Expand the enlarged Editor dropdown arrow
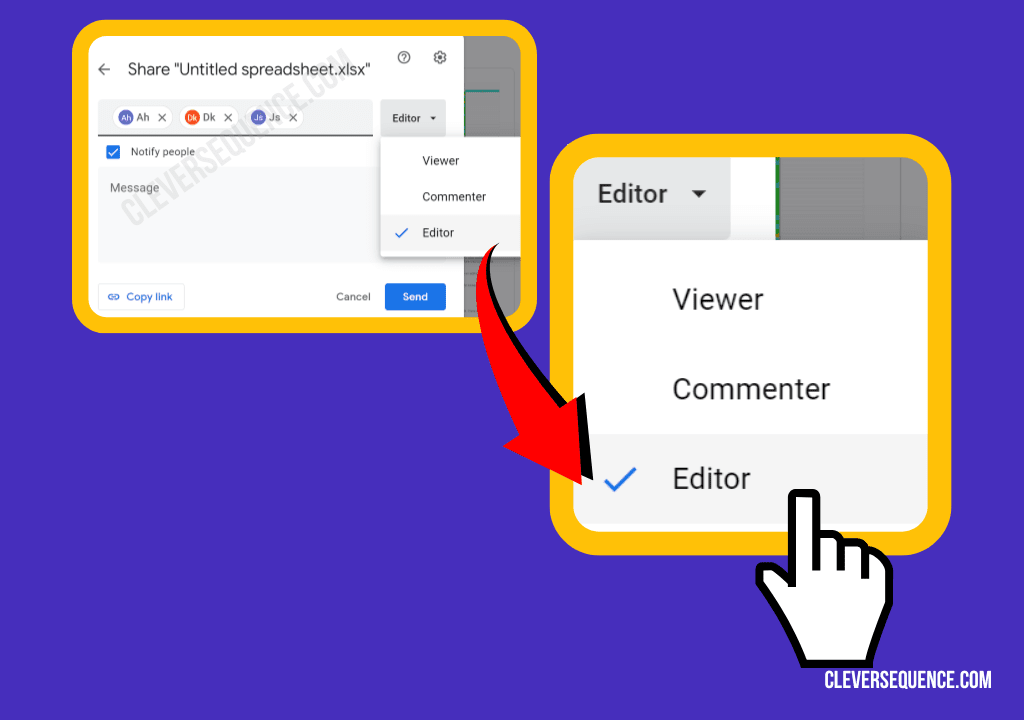 click(x=698, y=194)
